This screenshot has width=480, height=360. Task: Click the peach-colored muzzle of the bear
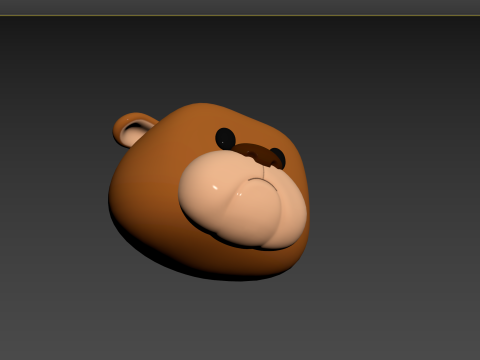tap(243, 199)
